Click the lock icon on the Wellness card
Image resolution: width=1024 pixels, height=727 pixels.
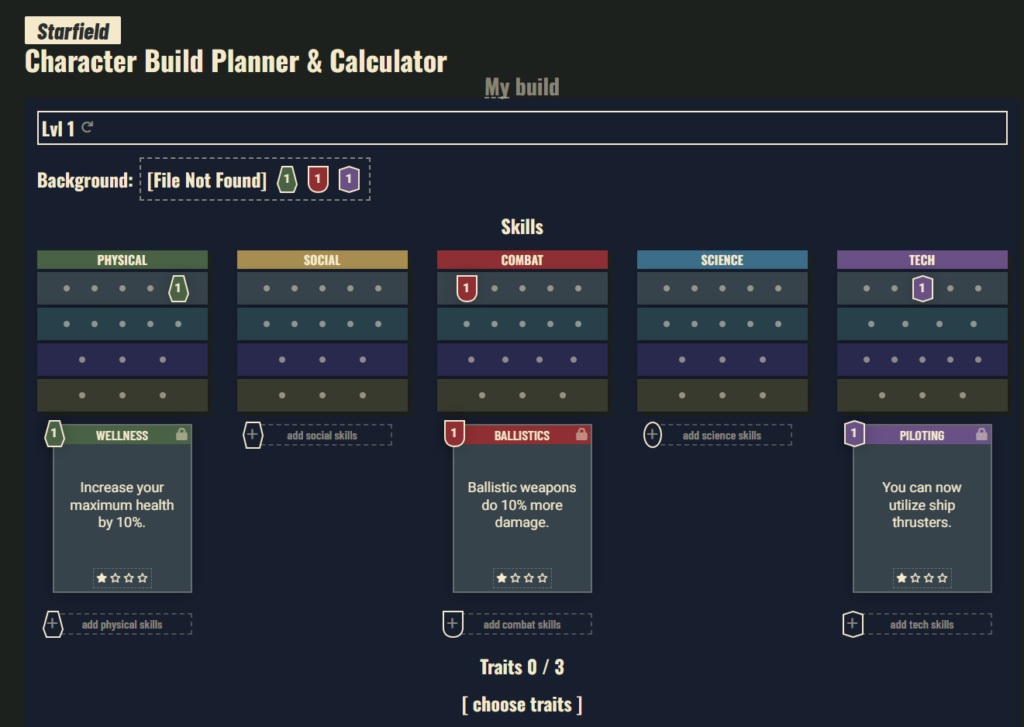(x=182, y=434)
